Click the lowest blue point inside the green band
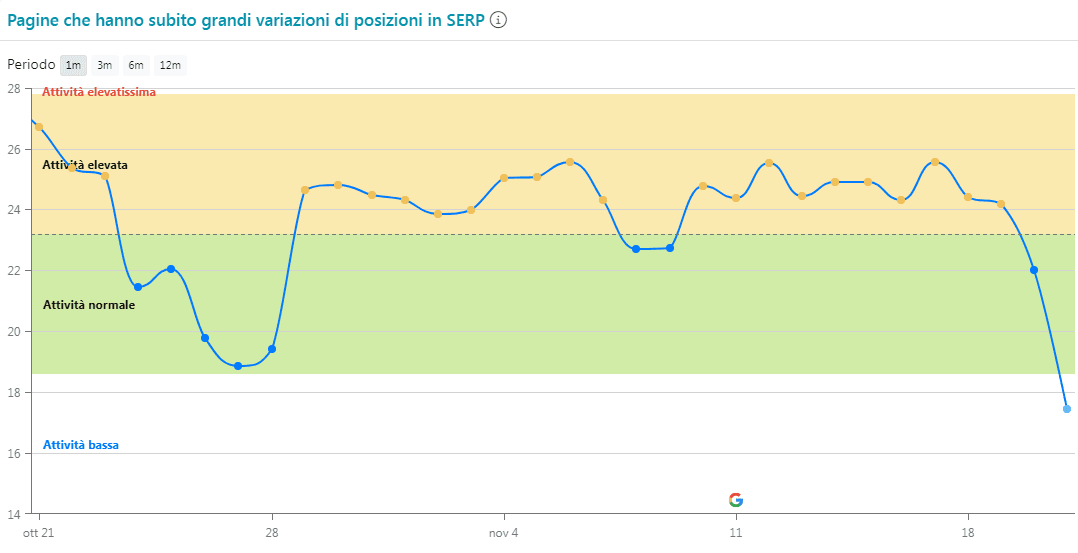The width and height of the screenshot is (1078, 553). pos(238,366)
